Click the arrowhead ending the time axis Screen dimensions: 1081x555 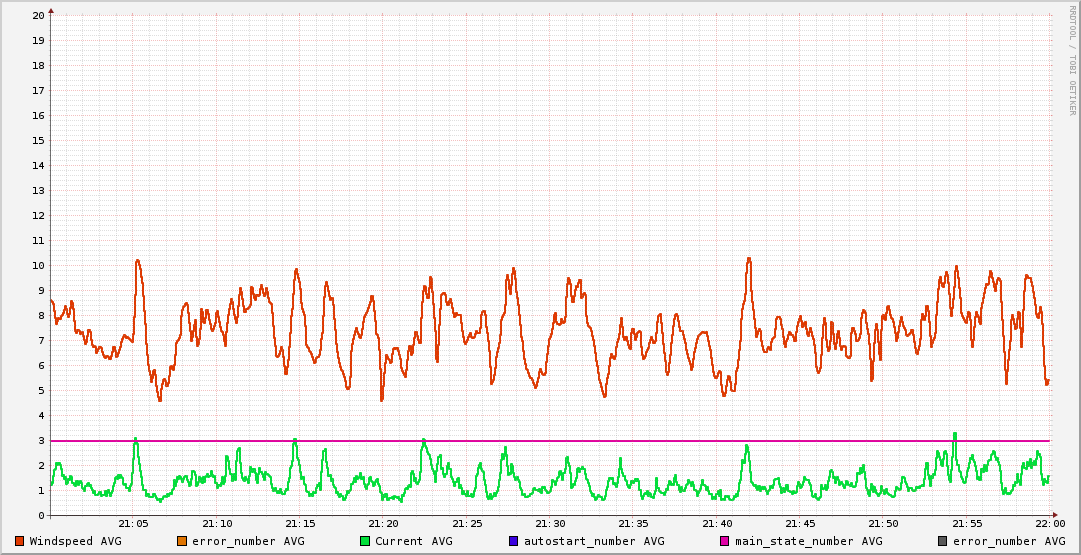coord(1055,516)
